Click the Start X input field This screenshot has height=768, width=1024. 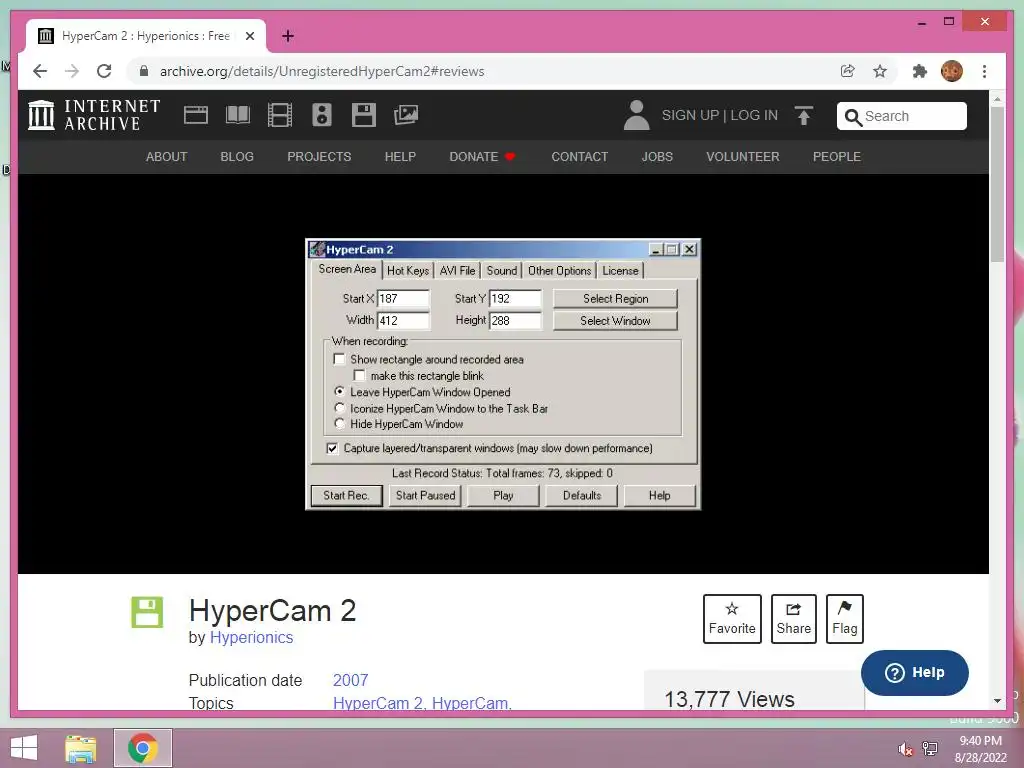tap(403, 298)
